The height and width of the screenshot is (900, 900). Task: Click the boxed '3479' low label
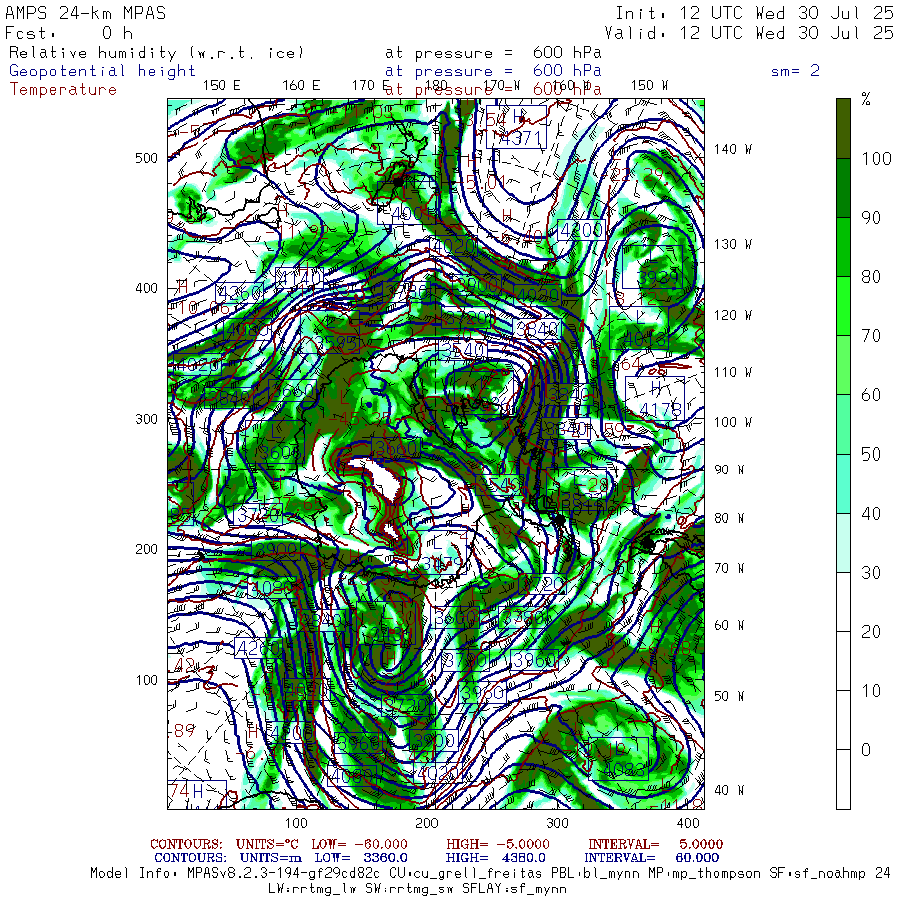(436, 553)
